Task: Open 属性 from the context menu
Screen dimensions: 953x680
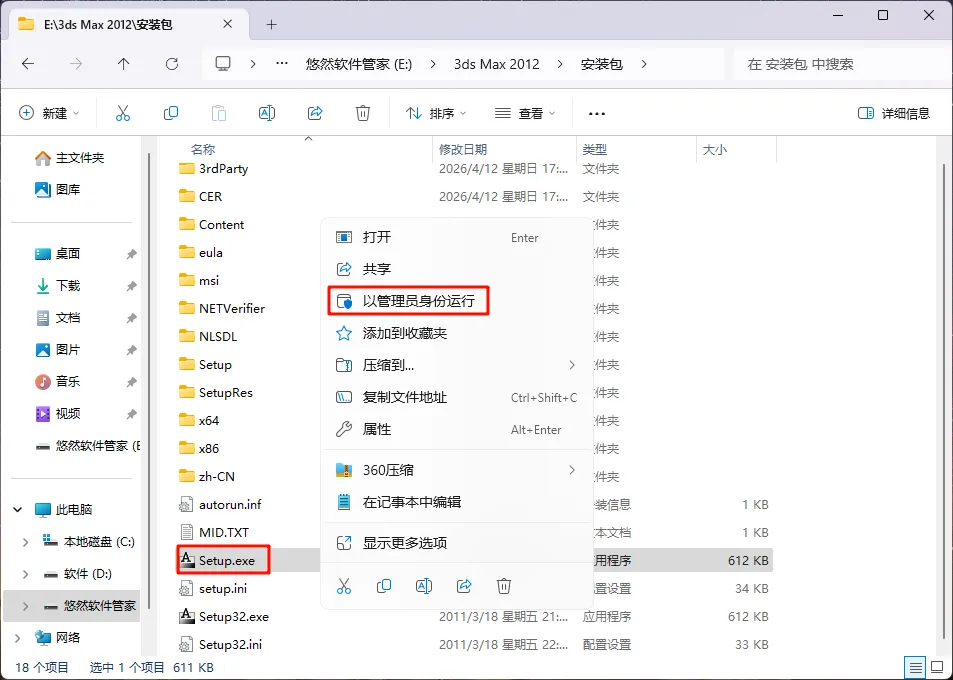Action: [456, 429]
